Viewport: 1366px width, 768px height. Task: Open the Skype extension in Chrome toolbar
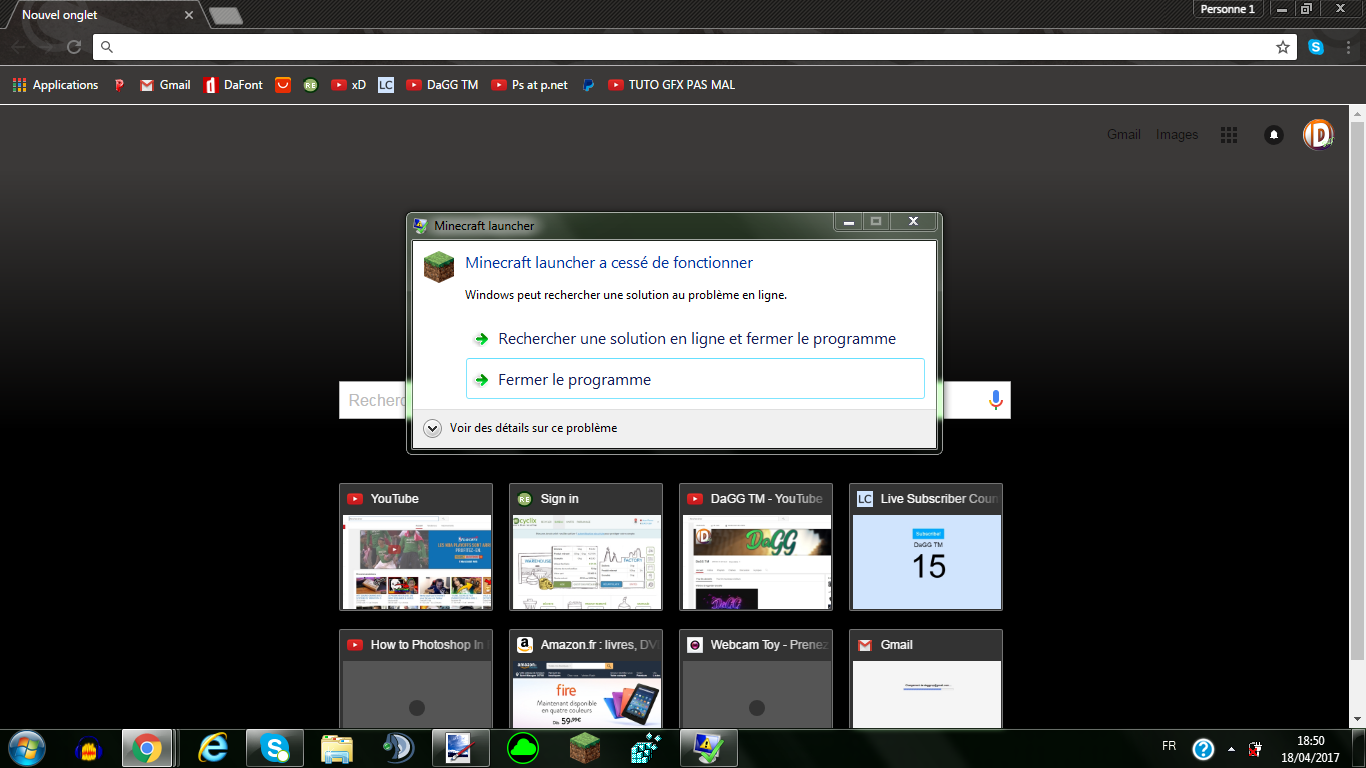1316,47
